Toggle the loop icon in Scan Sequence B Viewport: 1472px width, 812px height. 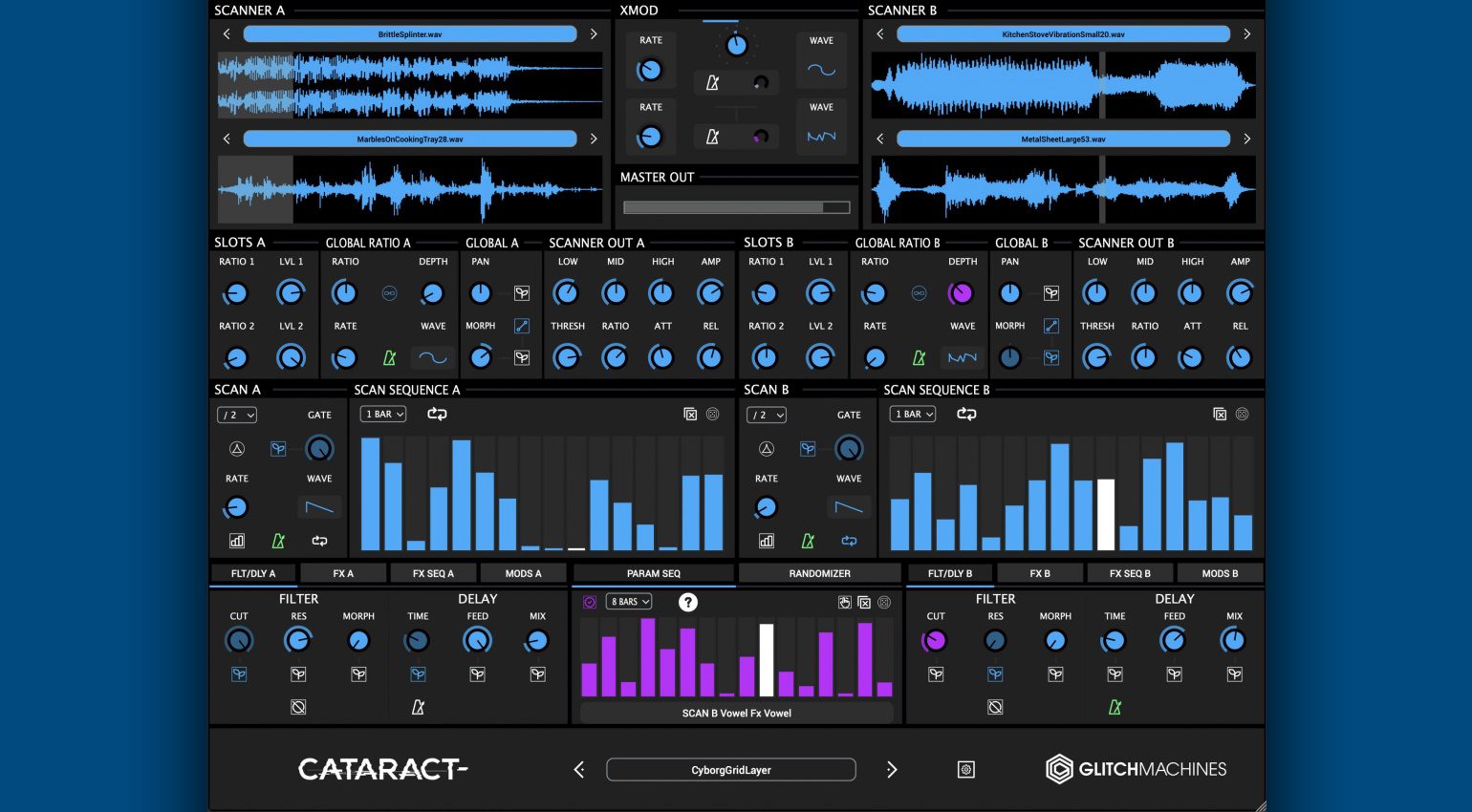[966, 414]
